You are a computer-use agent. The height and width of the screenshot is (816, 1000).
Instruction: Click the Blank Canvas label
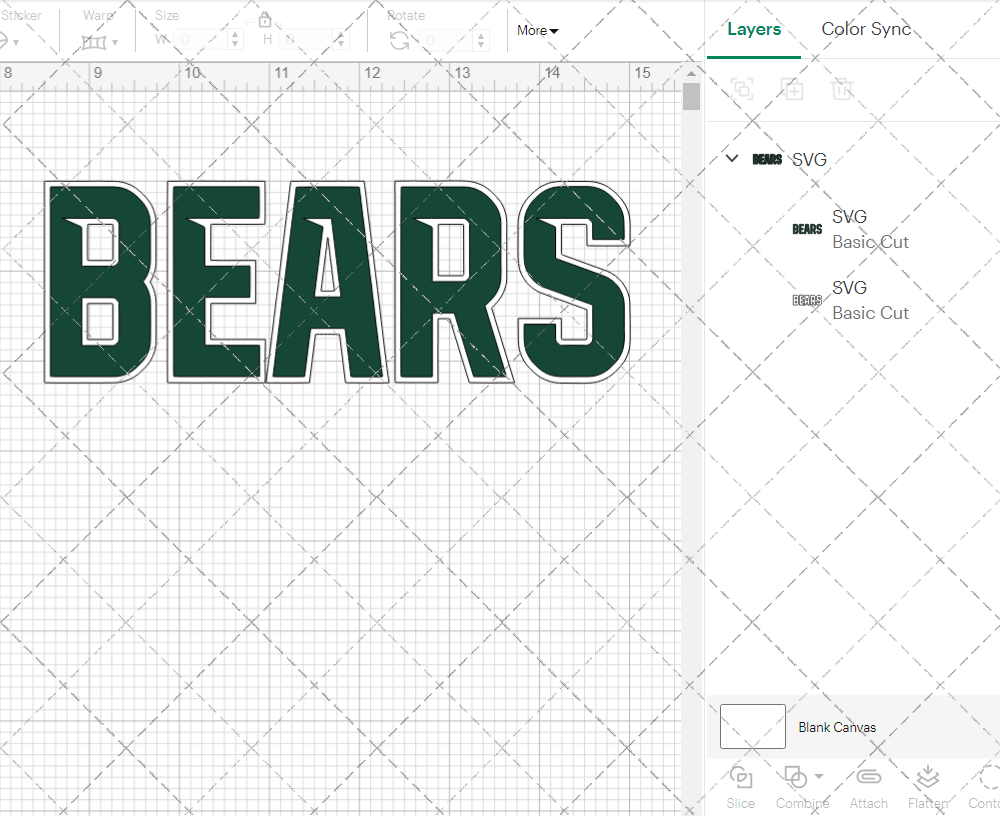(x=837, y=727)
